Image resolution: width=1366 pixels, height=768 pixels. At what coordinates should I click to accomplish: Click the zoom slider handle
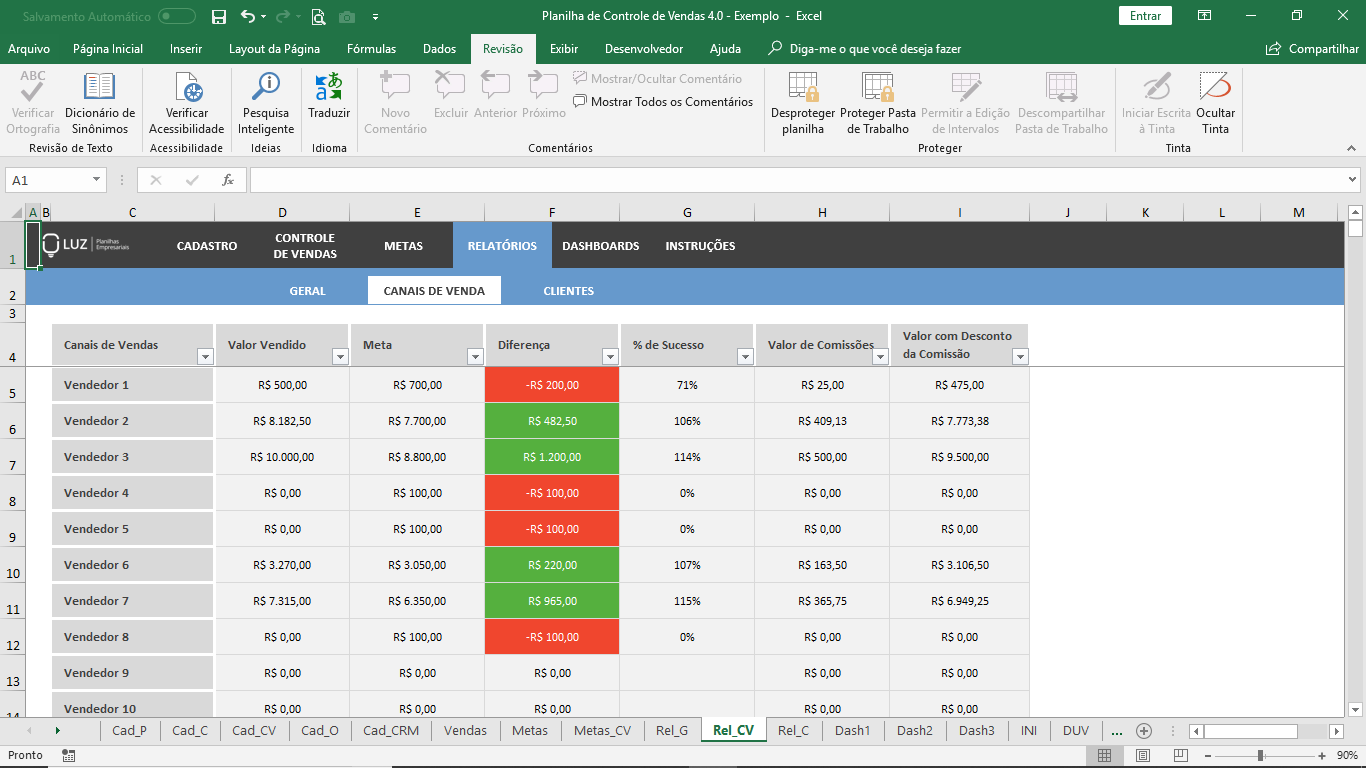1261,756
